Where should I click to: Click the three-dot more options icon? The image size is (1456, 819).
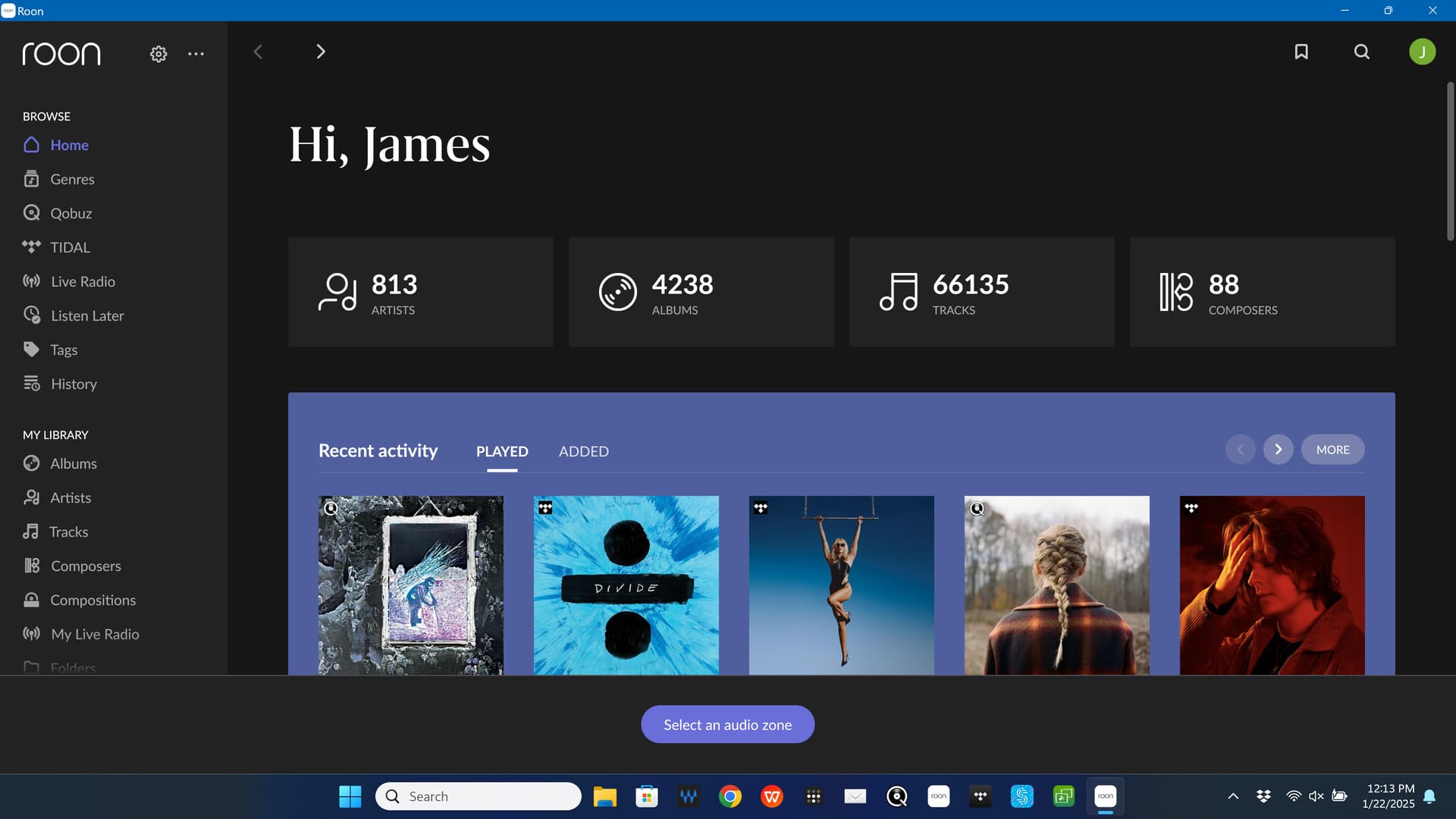(196, 54)
